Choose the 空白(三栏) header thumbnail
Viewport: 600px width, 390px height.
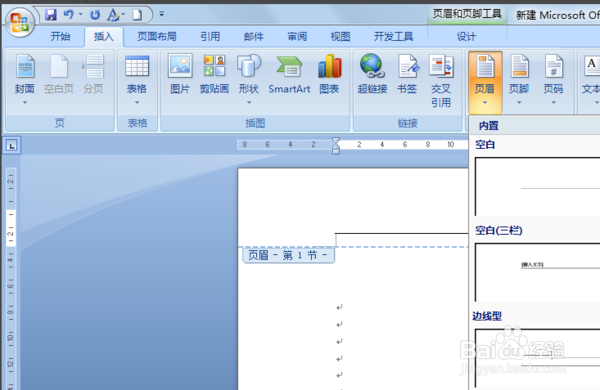point(537,272)
